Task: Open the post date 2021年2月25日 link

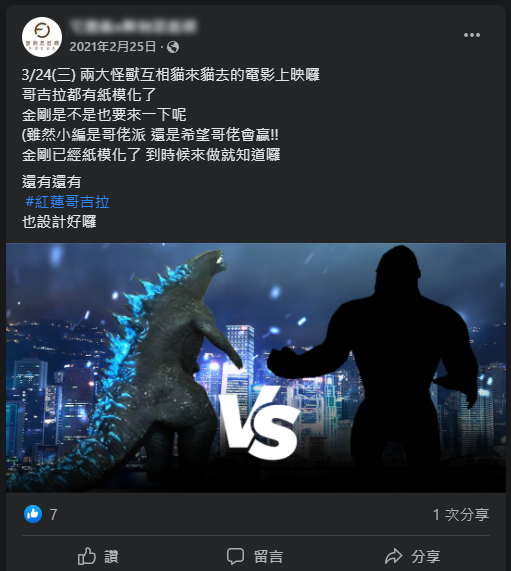Action: [x=113, y=47]
